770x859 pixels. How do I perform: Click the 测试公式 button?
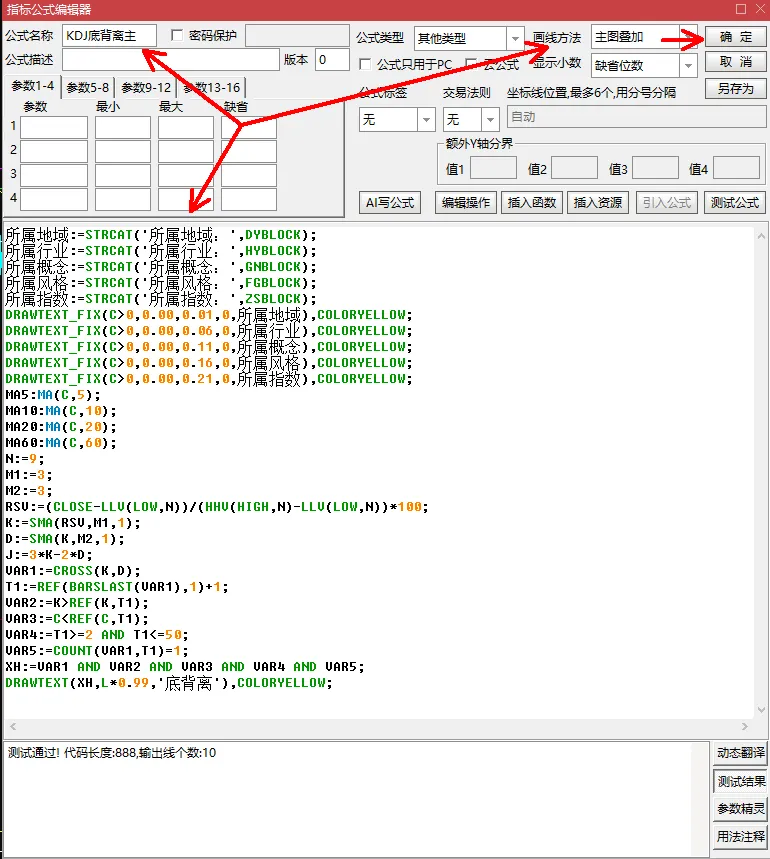734,203
